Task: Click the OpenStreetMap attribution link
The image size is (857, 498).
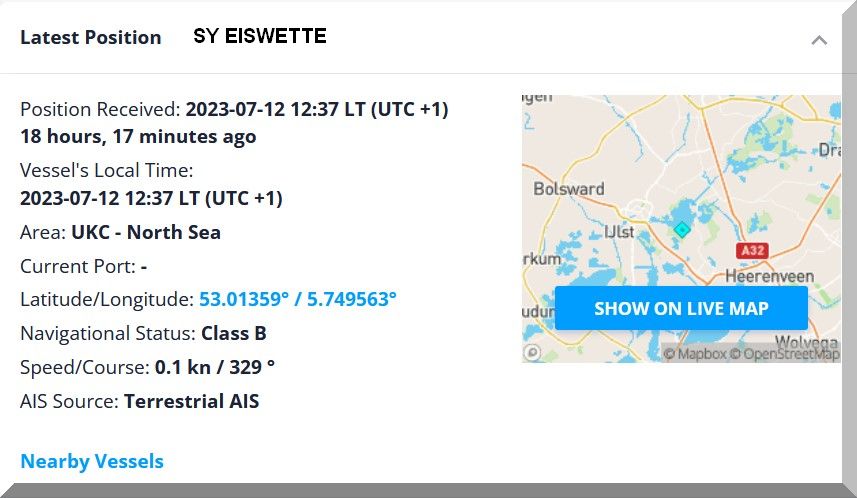Action: (x=784, y=354)
